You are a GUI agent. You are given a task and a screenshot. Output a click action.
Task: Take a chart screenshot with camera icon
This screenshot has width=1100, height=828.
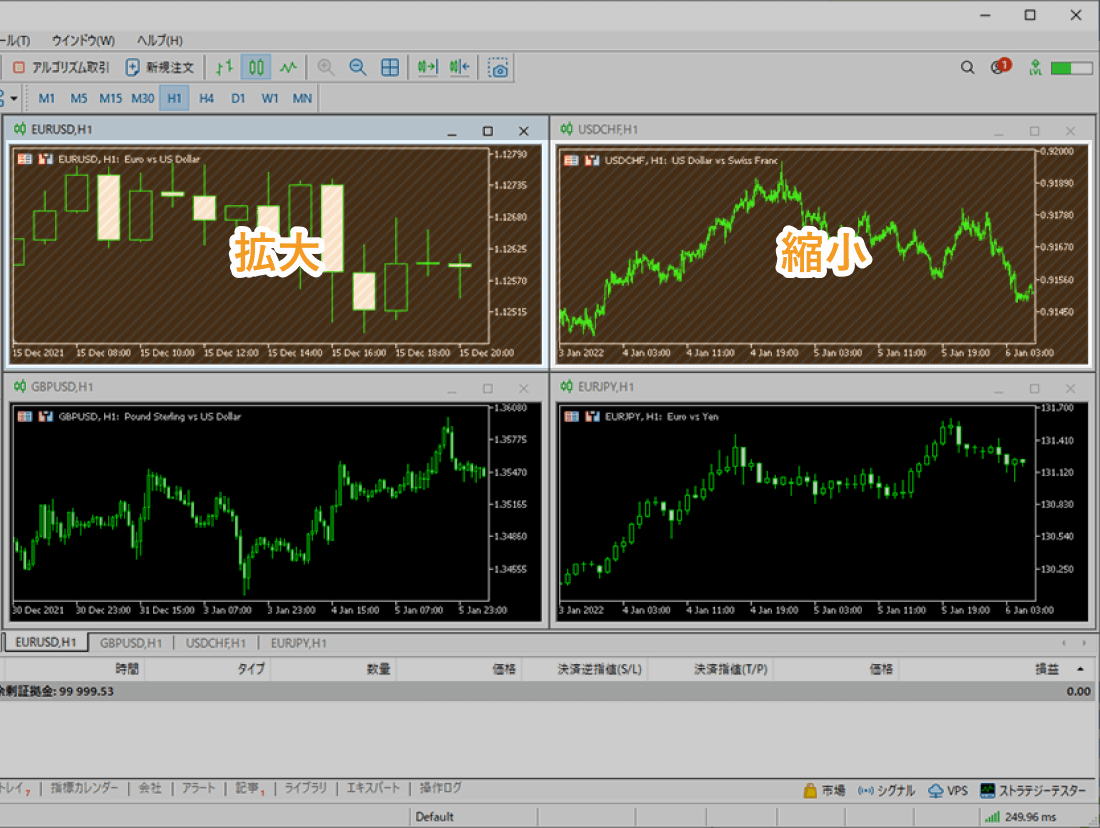pyautogui.click(x=498, y=68)
